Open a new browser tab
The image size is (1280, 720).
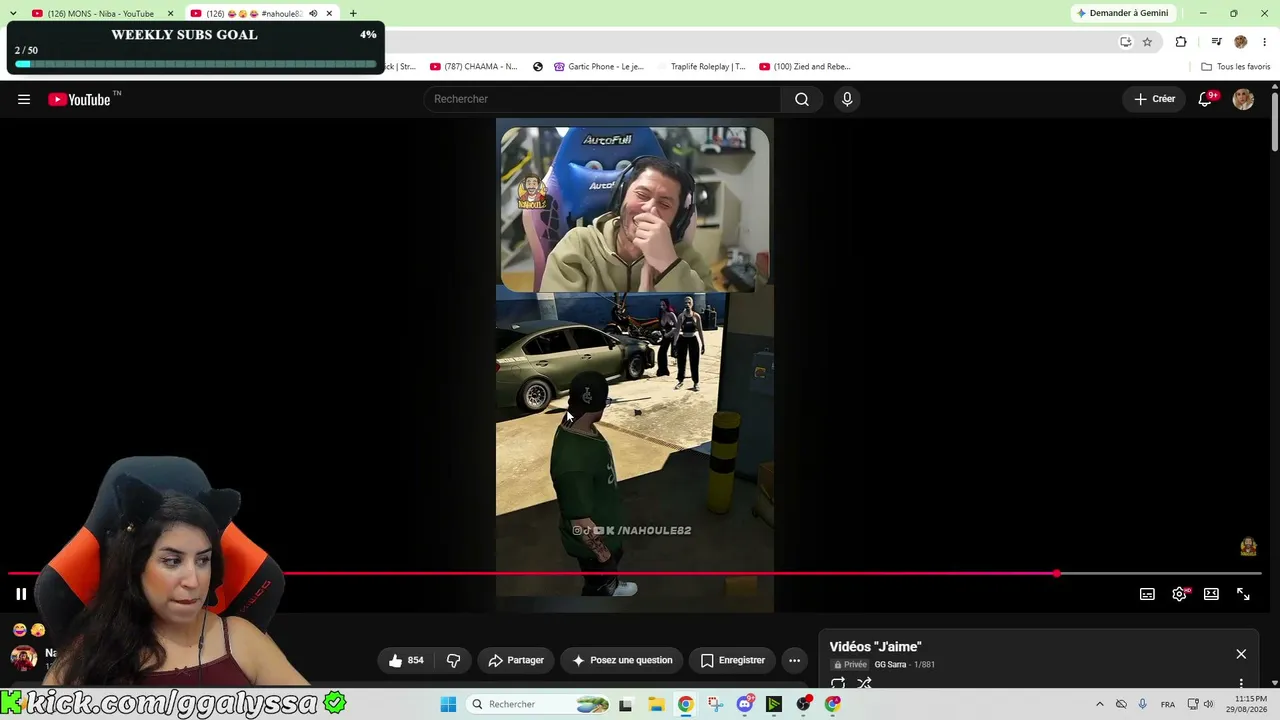[x=353, y=14]
